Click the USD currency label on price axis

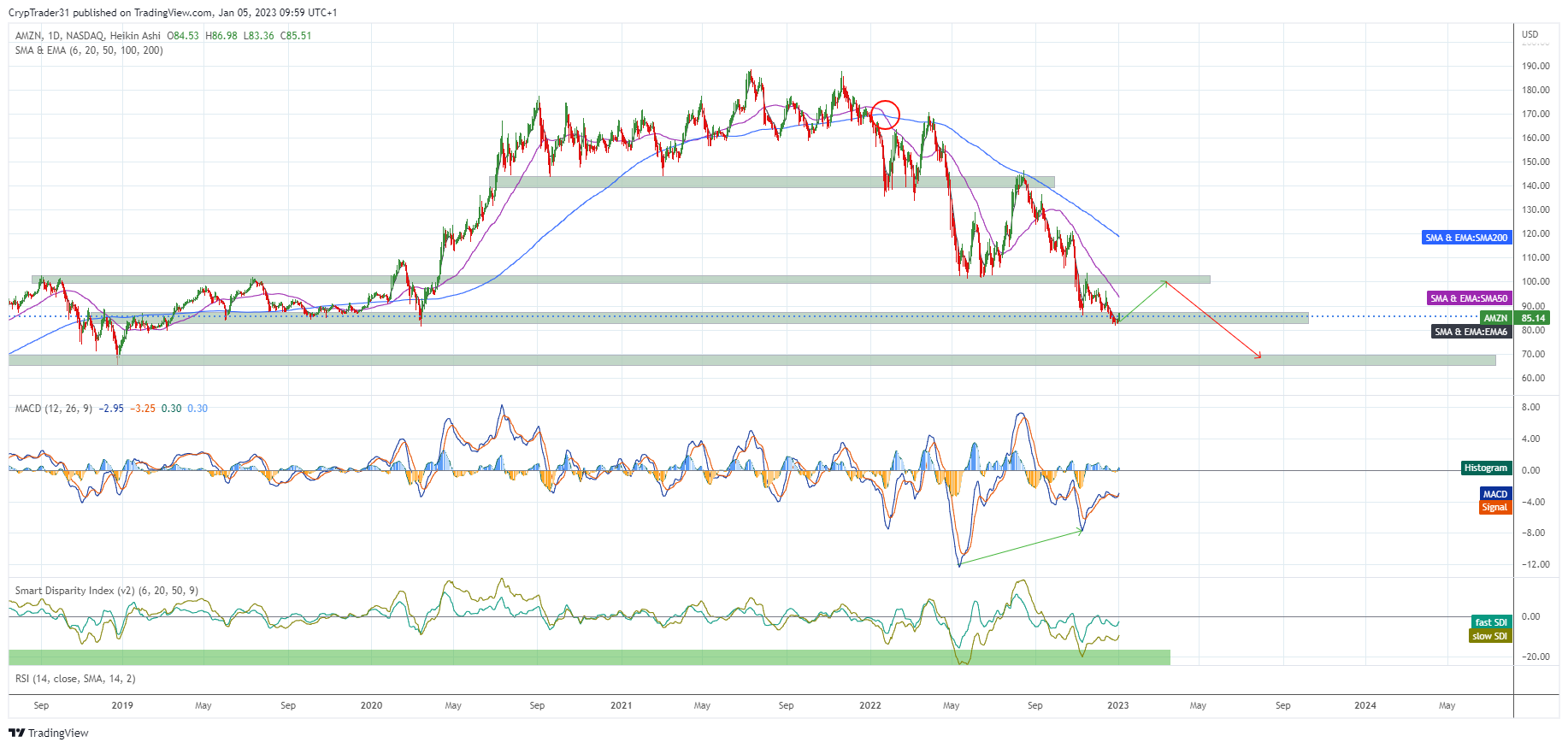[1530, 35]
